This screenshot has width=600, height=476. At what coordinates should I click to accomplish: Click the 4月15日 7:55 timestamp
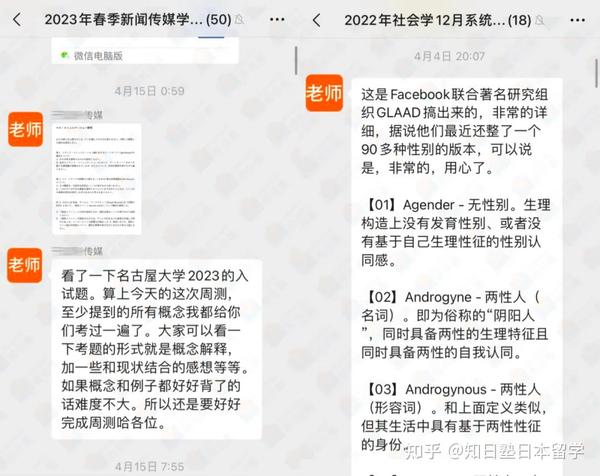[x=150, y=465]
